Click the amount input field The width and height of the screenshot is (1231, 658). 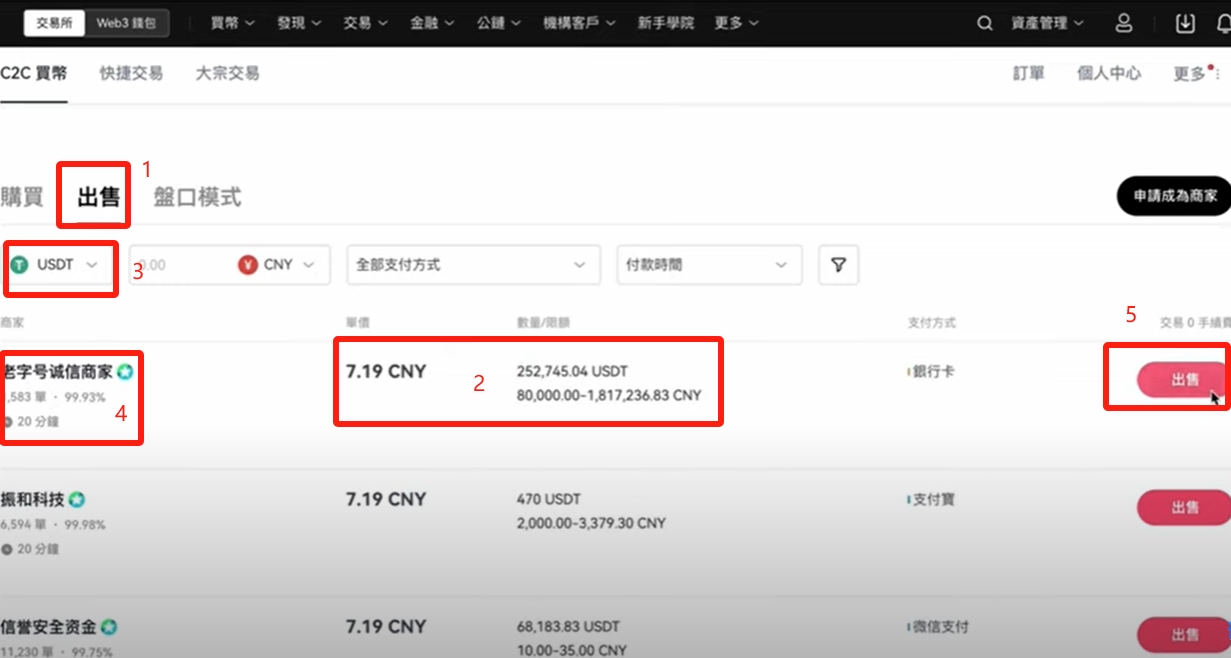(180, 265)
